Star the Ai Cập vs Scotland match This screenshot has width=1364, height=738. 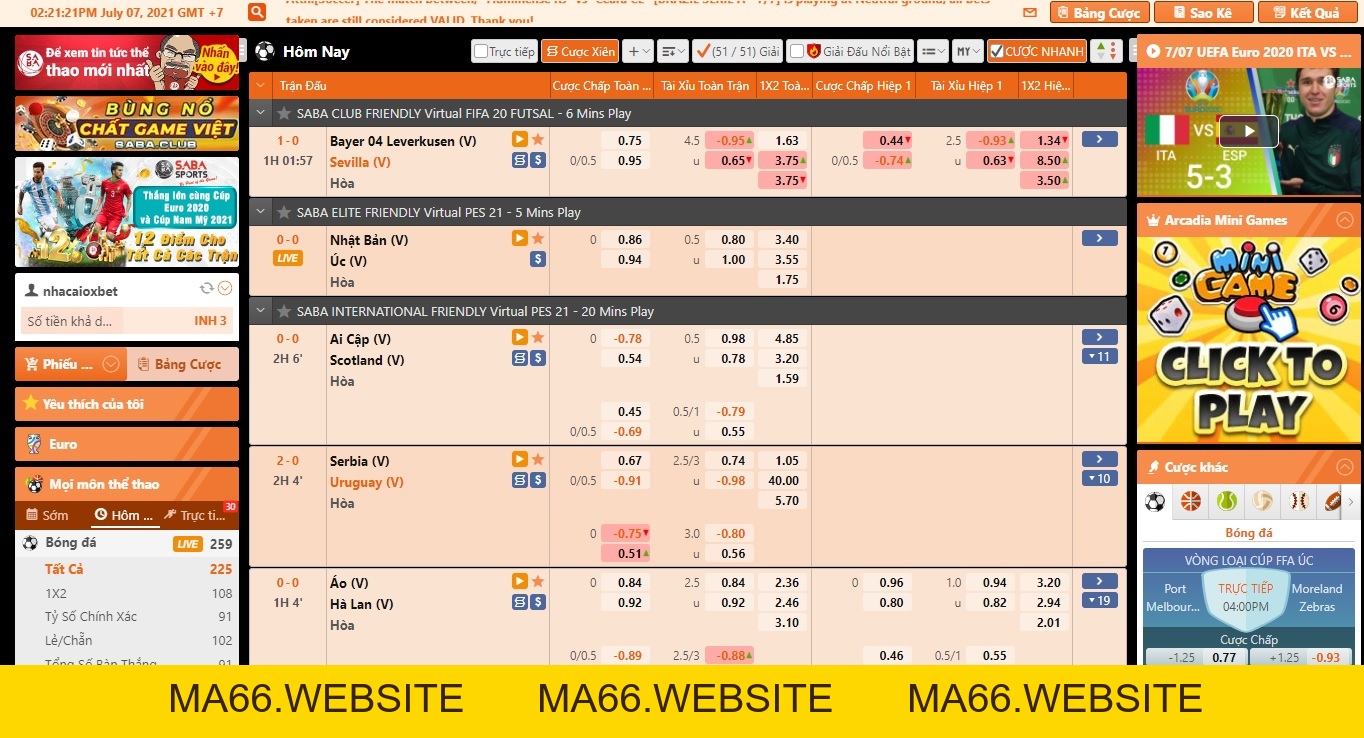[x=538, y=338]
